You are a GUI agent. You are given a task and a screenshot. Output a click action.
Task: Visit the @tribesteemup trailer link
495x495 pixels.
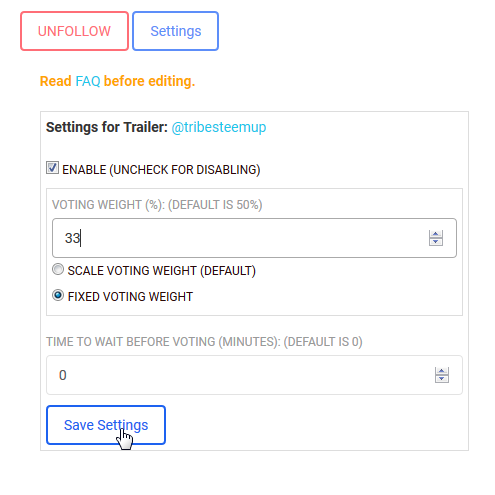click(x=219, y=127)
